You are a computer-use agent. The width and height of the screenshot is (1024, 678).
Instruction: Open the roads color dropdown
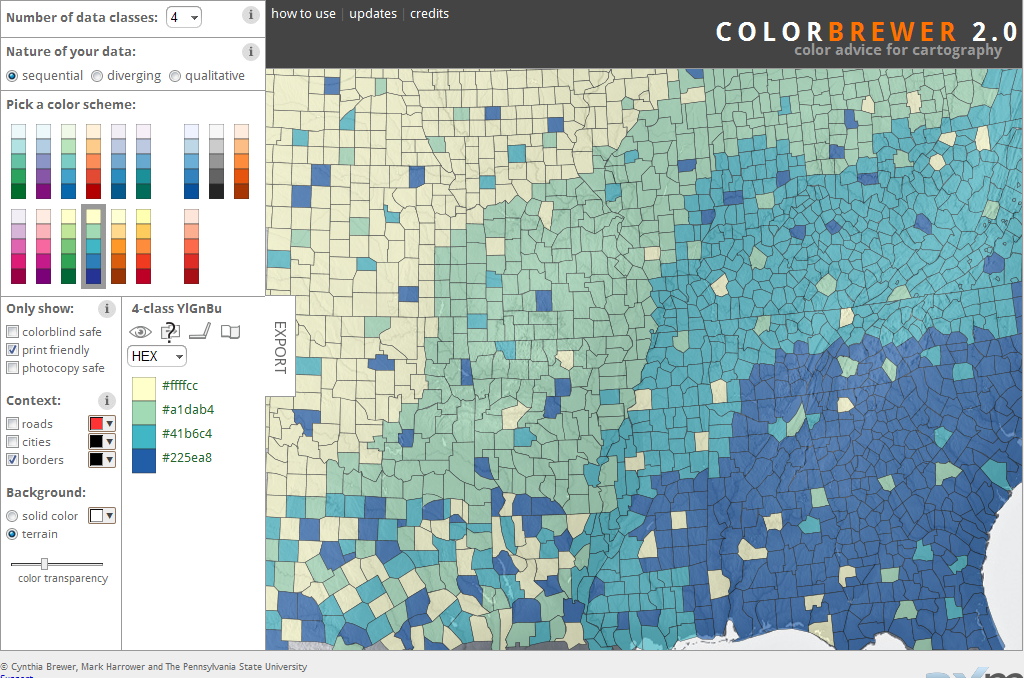103,423
